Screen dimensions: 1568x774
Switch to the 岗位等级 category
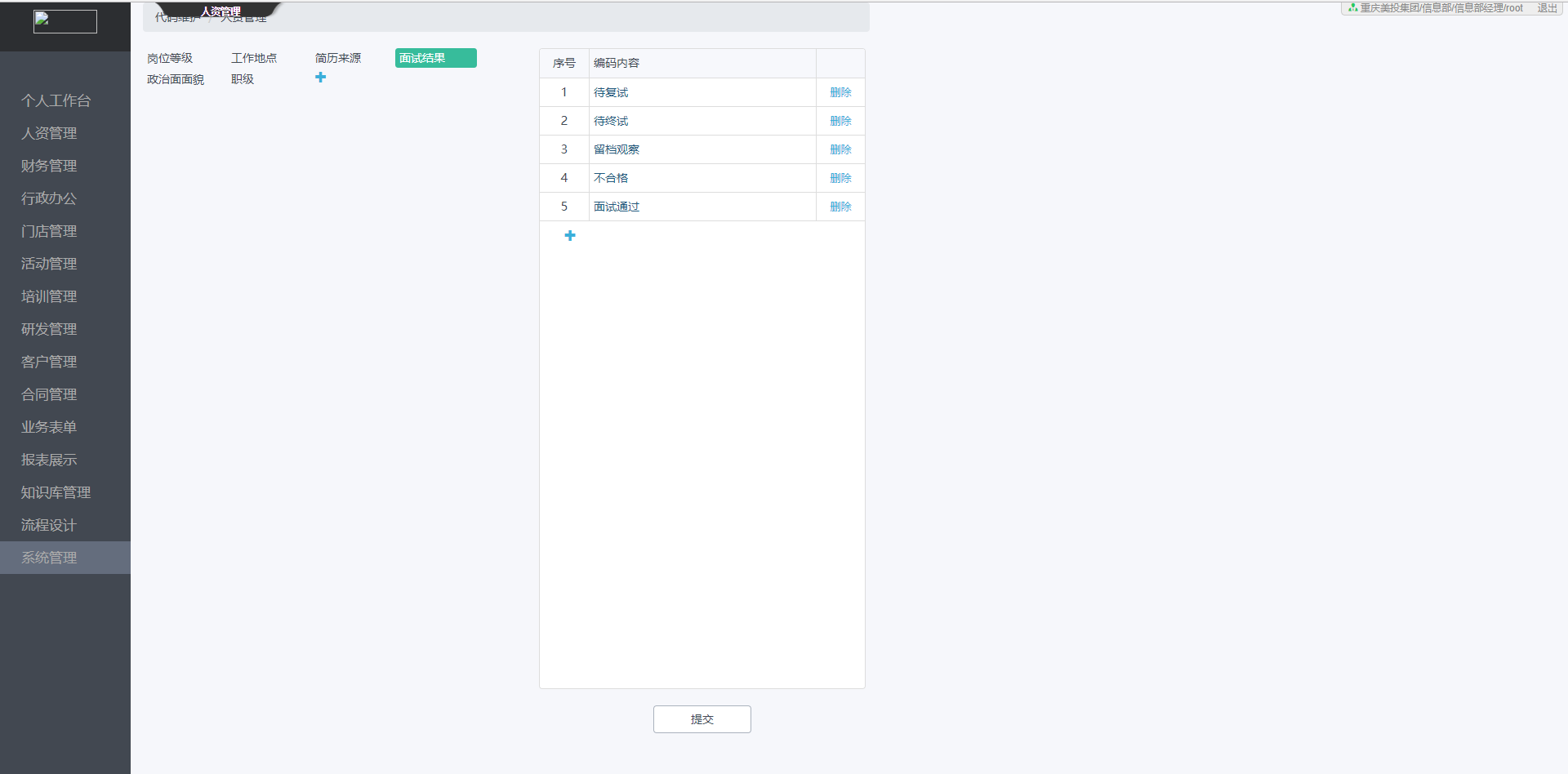click(x=170, y=58)
